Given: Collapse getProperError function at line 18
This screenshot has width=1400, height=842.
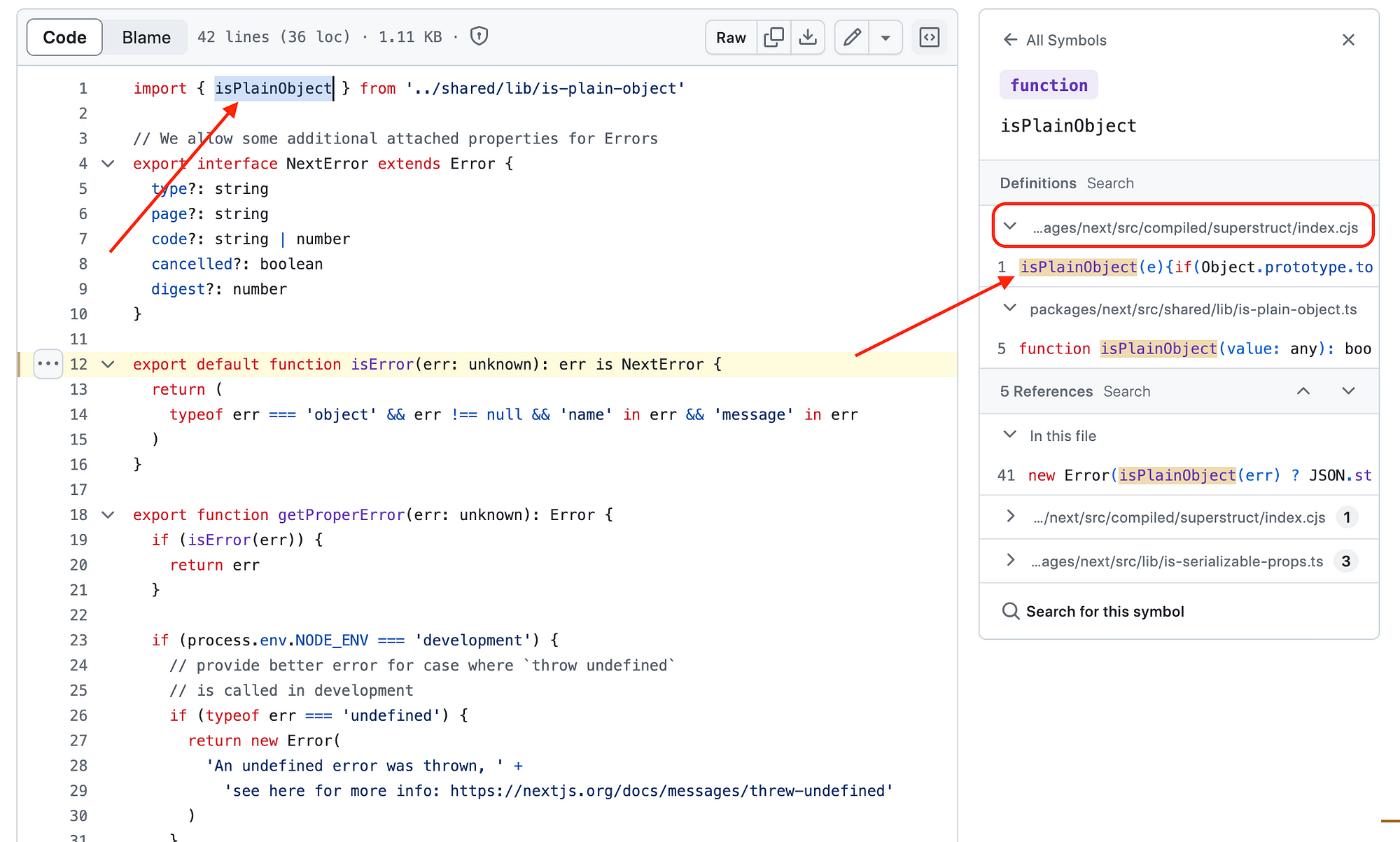Looking at the screenshot, I should (x=108, y=514).
